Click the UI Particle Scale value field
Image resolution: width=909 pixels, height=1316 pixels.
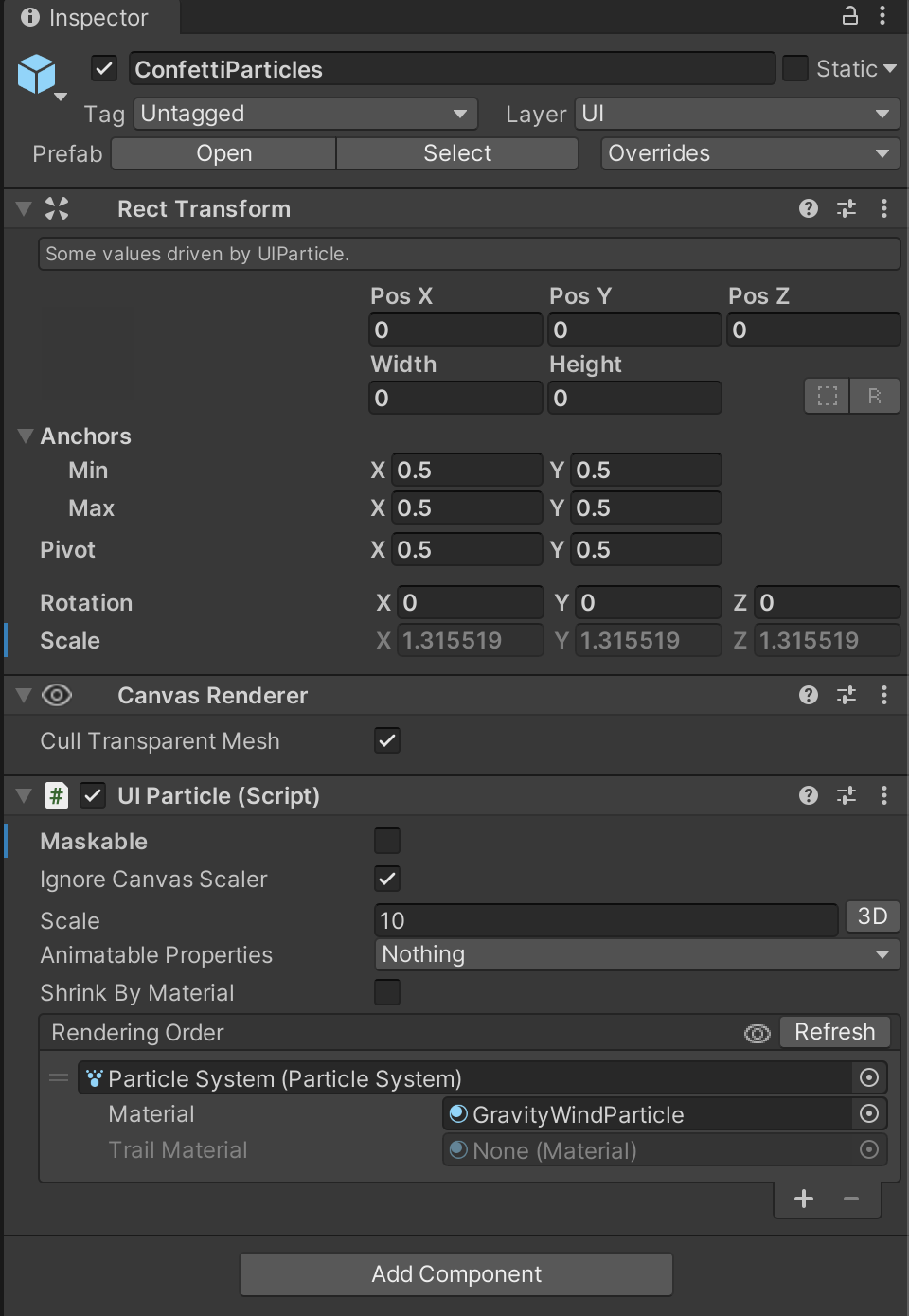click(606, 919)
